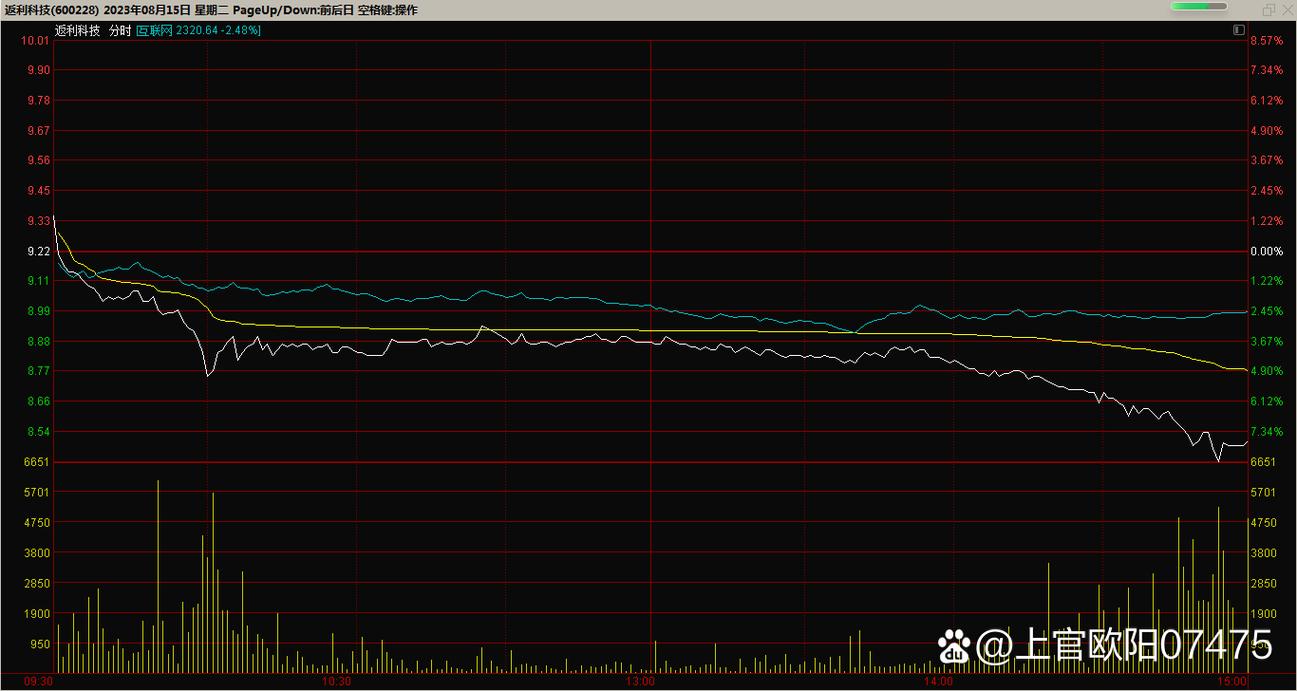Select the 10:30 time axis marker
The height and width of the screenshot is (691, 1297).
336,681
